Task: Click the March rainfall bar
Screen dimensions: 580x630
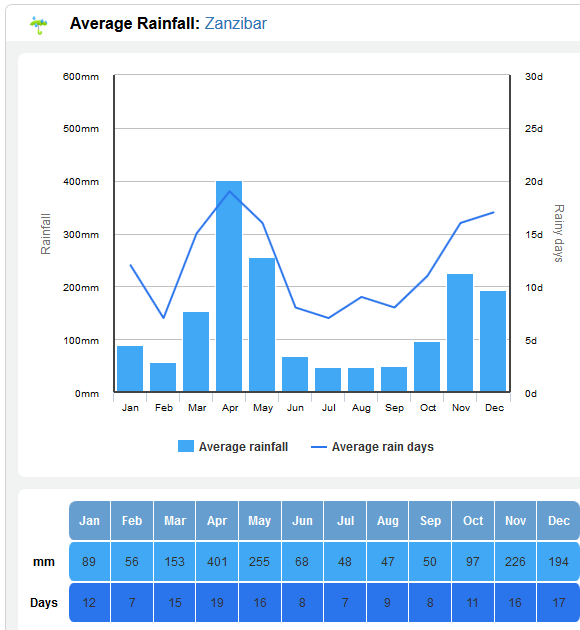Action: click(196, 352)
